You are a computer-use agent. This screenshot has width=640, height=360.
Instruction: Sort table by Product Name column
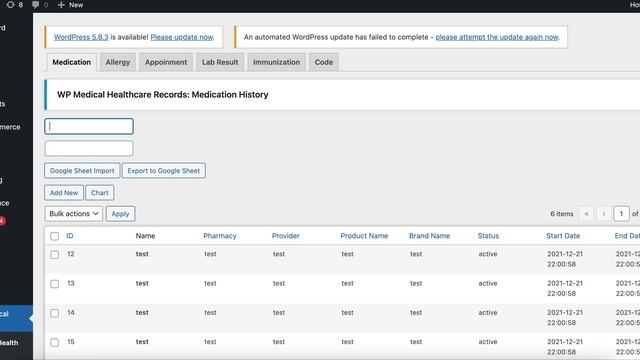pos(364,236)
